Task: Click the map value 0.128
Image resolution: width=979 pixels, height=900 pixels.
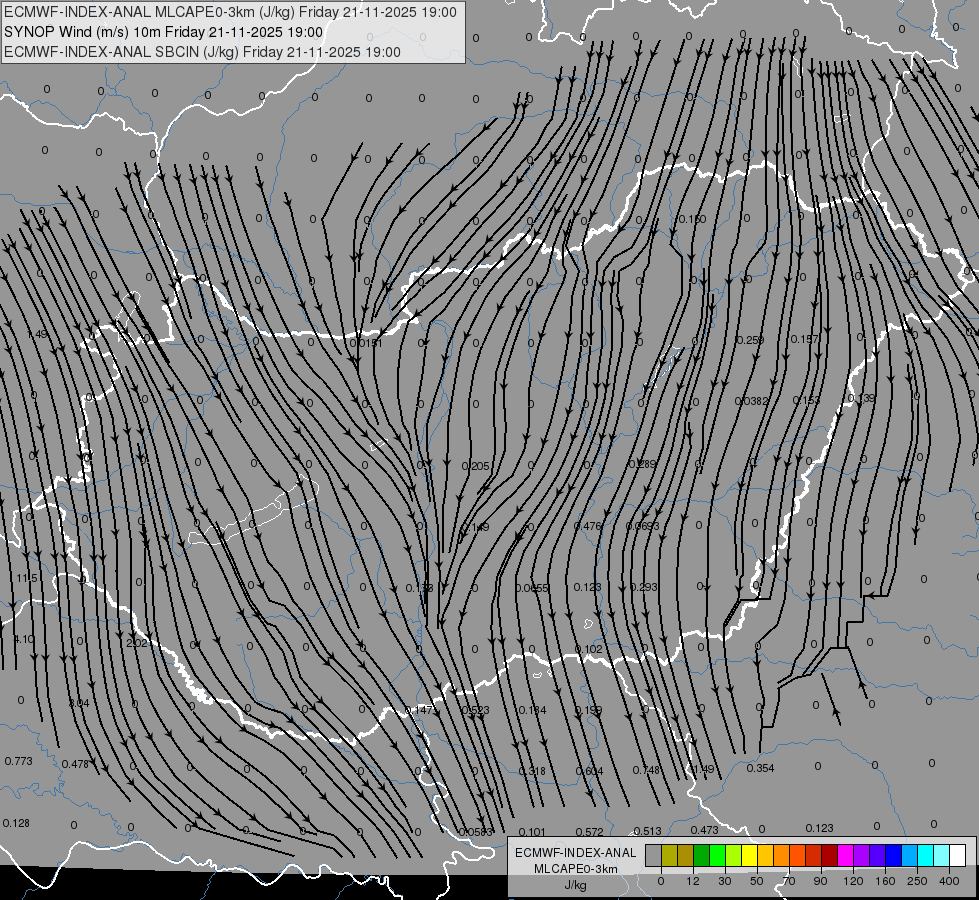Action: coord(16,823)
